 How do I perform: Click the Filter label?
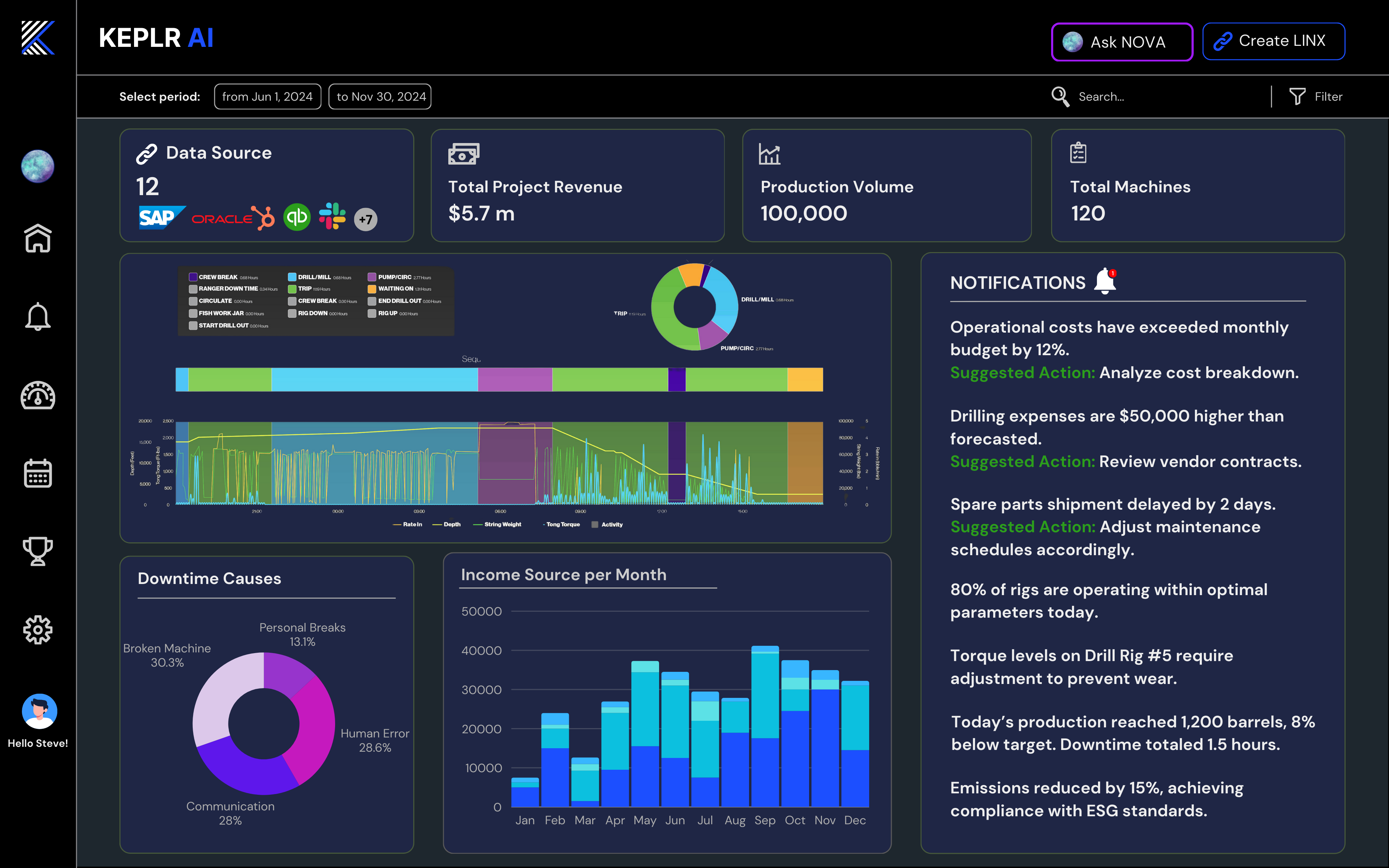pyautogui.click(x=1328, y=97)
